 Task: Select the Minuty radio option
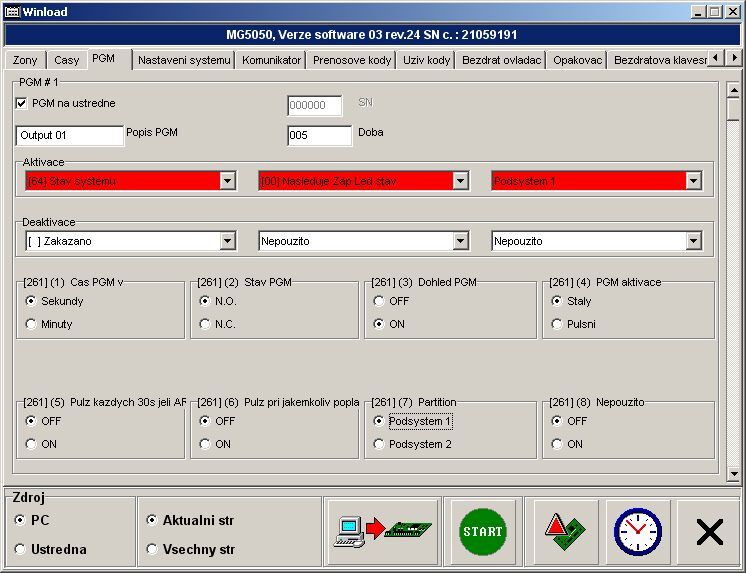pos(32,324)
